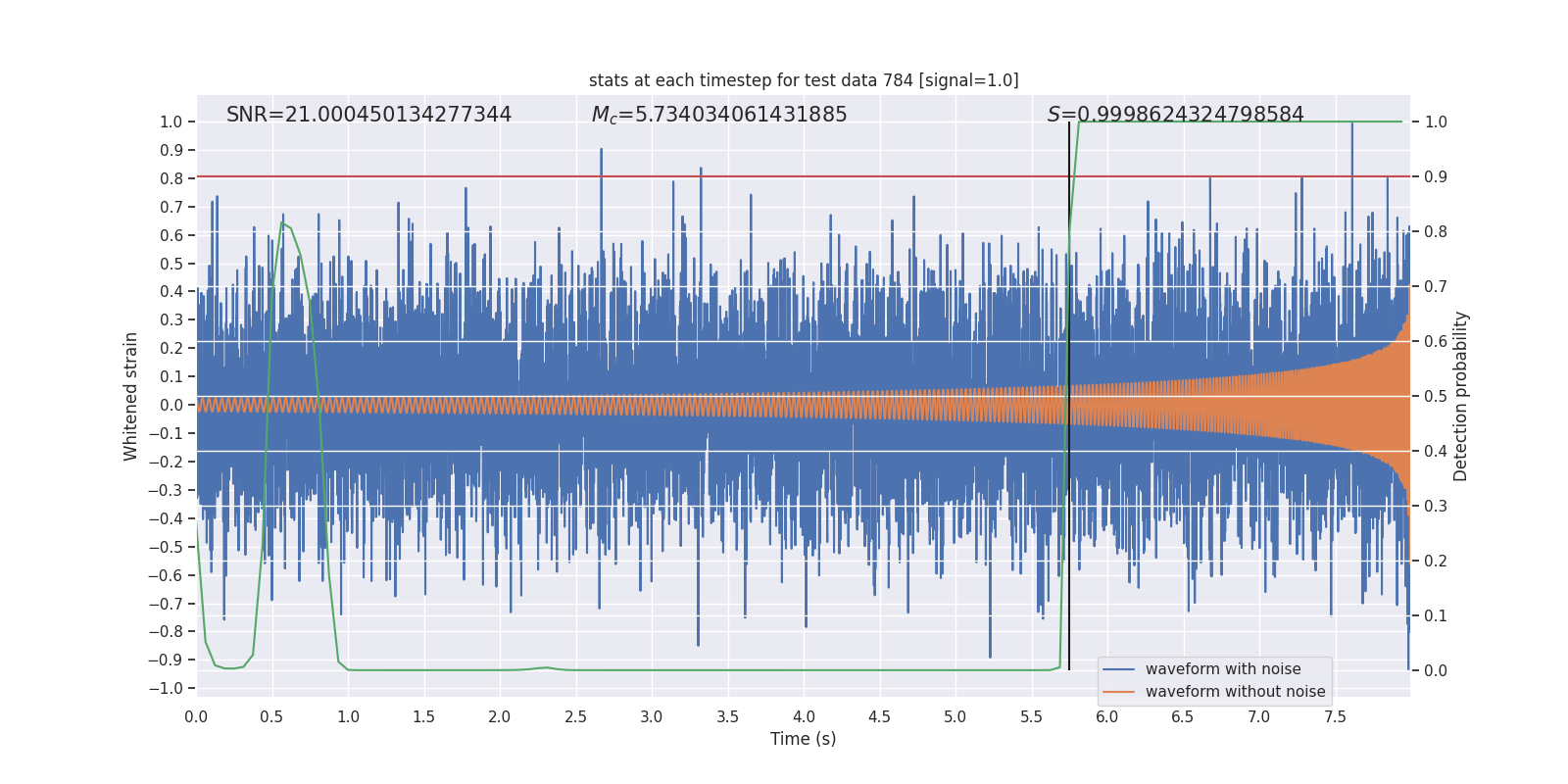Click the S=0.99986 score annotation
The image size is (1568, 784).
[x=1176, y=115]
